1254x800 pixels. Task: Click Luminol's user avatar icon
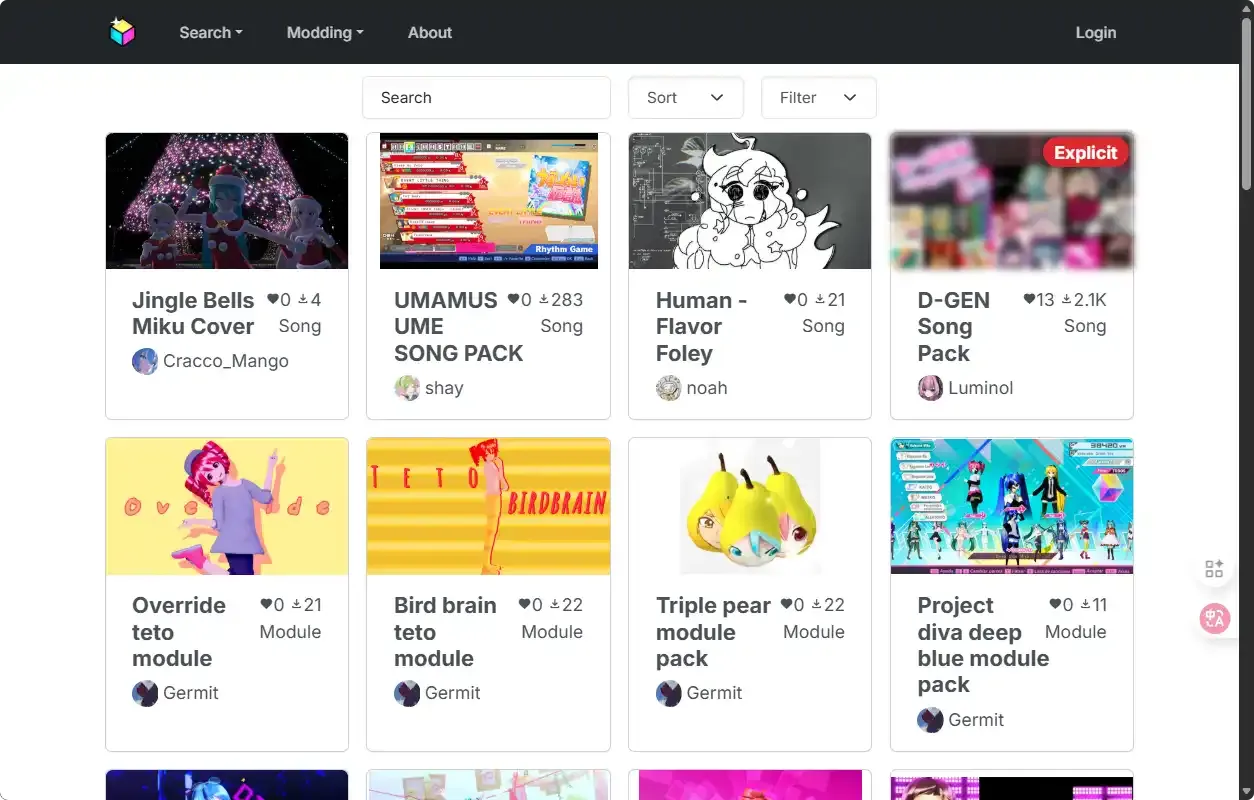[930, 388]
